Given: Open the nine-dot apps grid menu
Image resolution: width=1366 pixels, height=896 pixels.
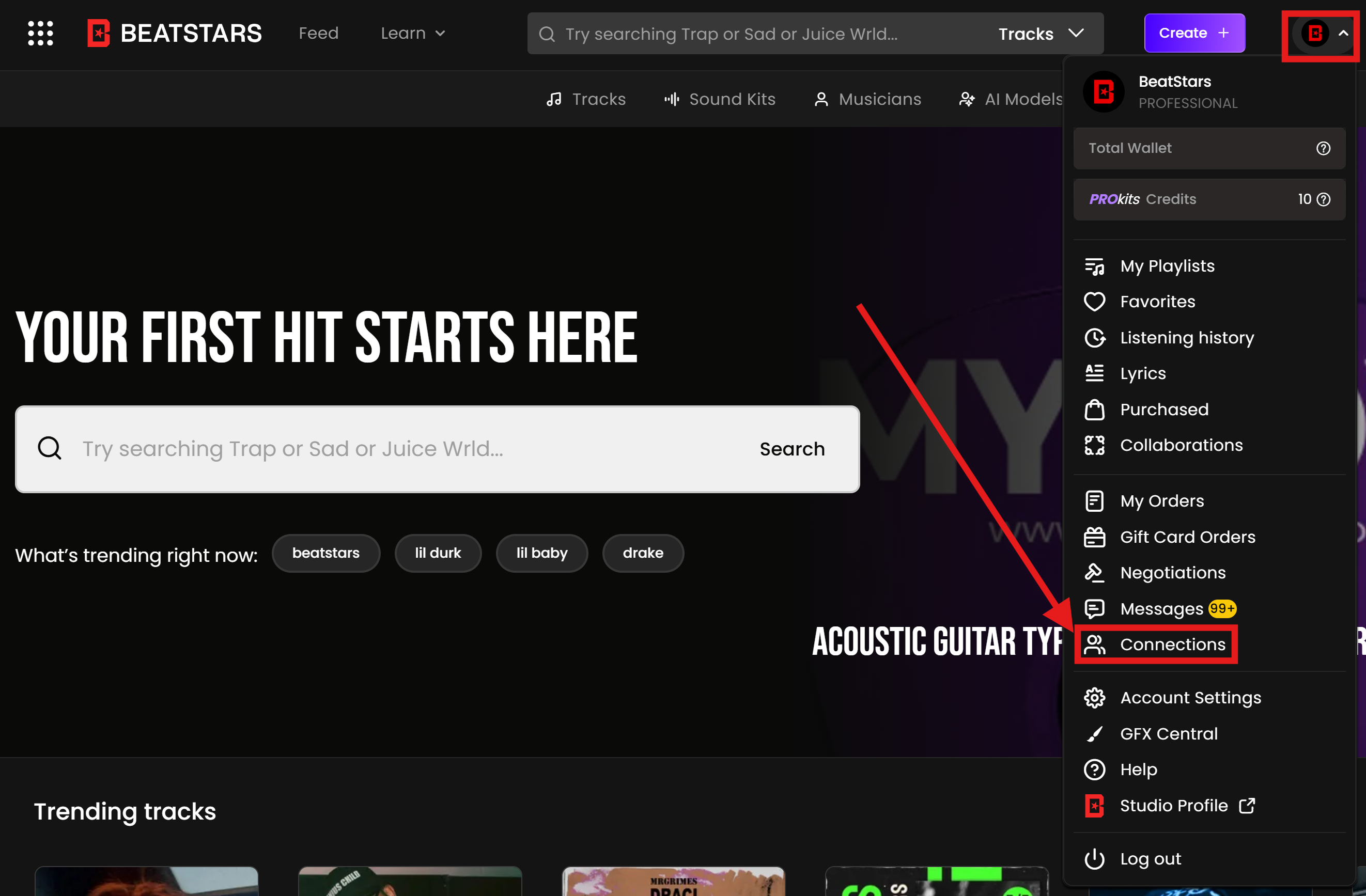Looking at the screenshot, I should (x=40, y=33).
